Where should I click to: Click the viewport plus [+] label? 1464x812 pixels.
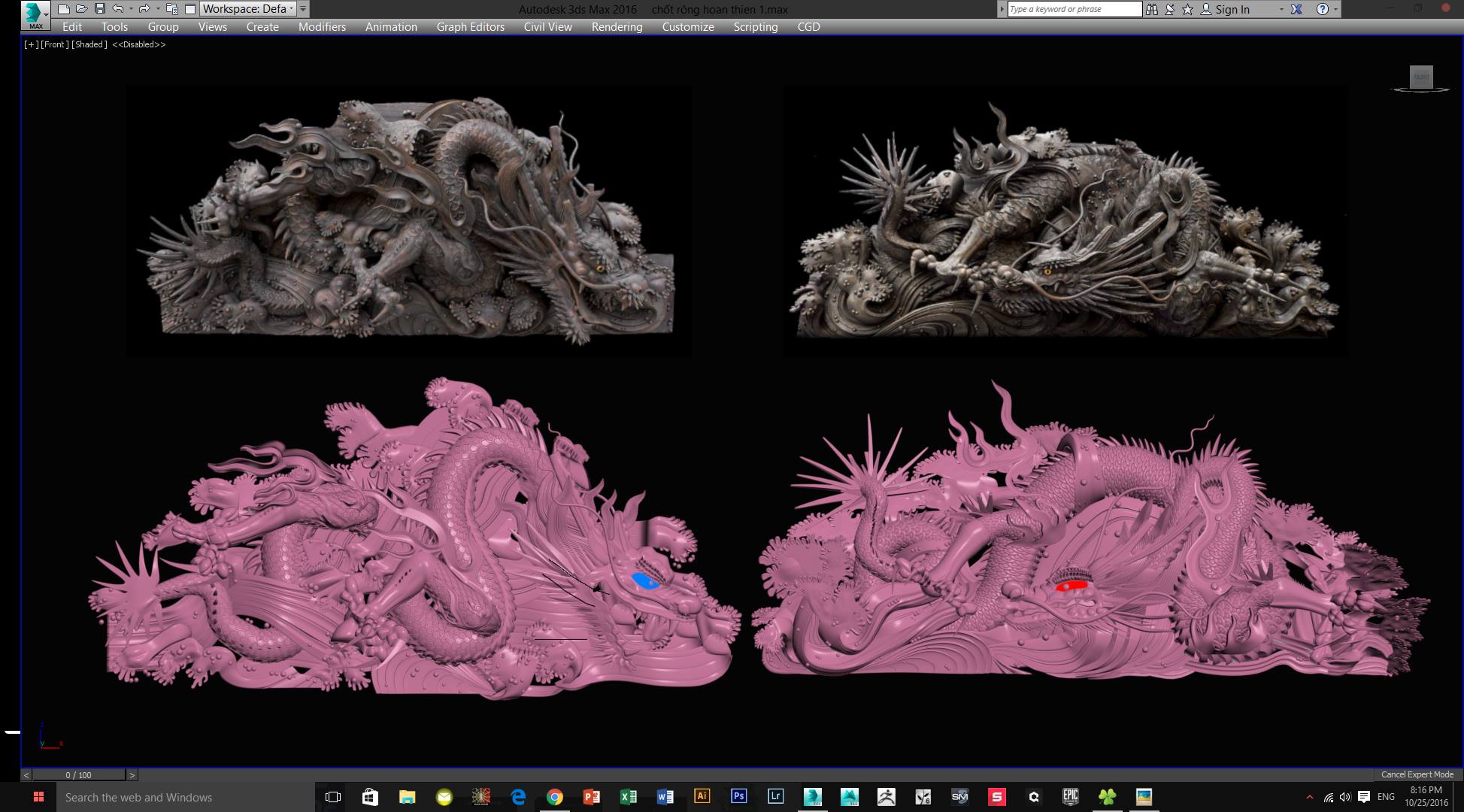point(31,44)
